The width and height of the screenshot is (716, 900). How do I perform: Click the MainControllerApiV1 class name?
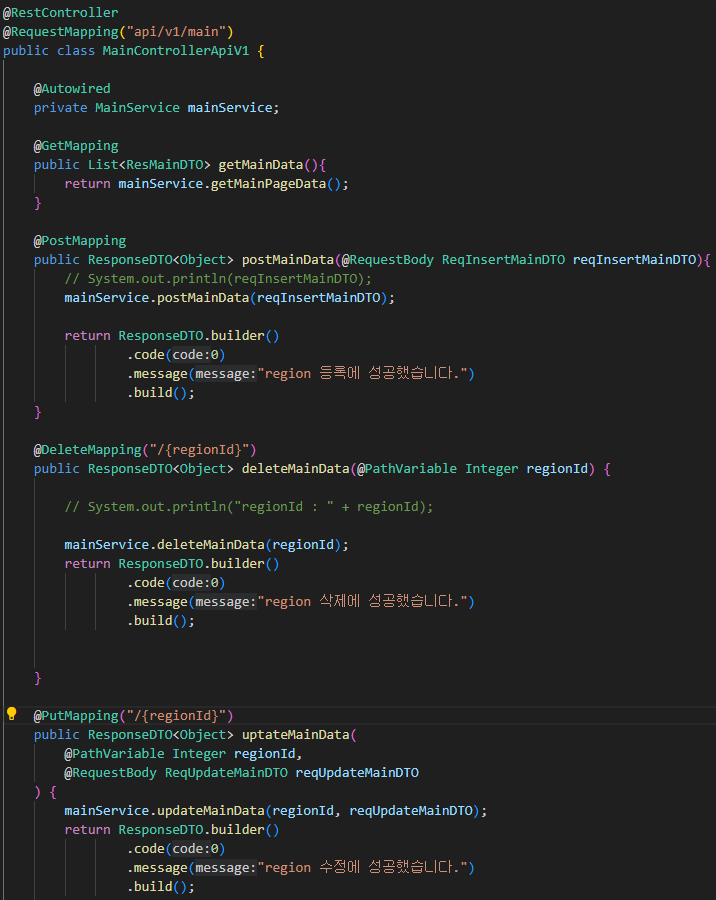pos(176,51)
